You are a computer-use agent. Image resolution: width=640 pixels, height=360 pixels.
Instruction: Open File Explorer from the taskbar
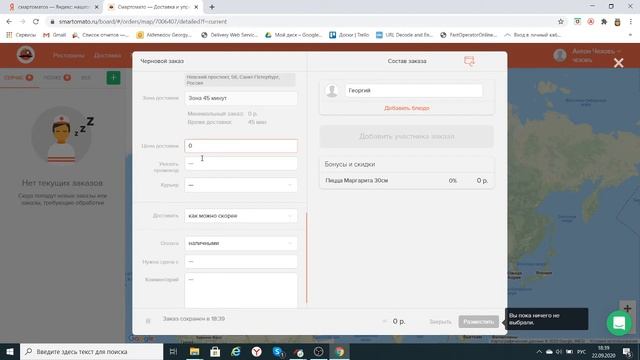(194, 351)
